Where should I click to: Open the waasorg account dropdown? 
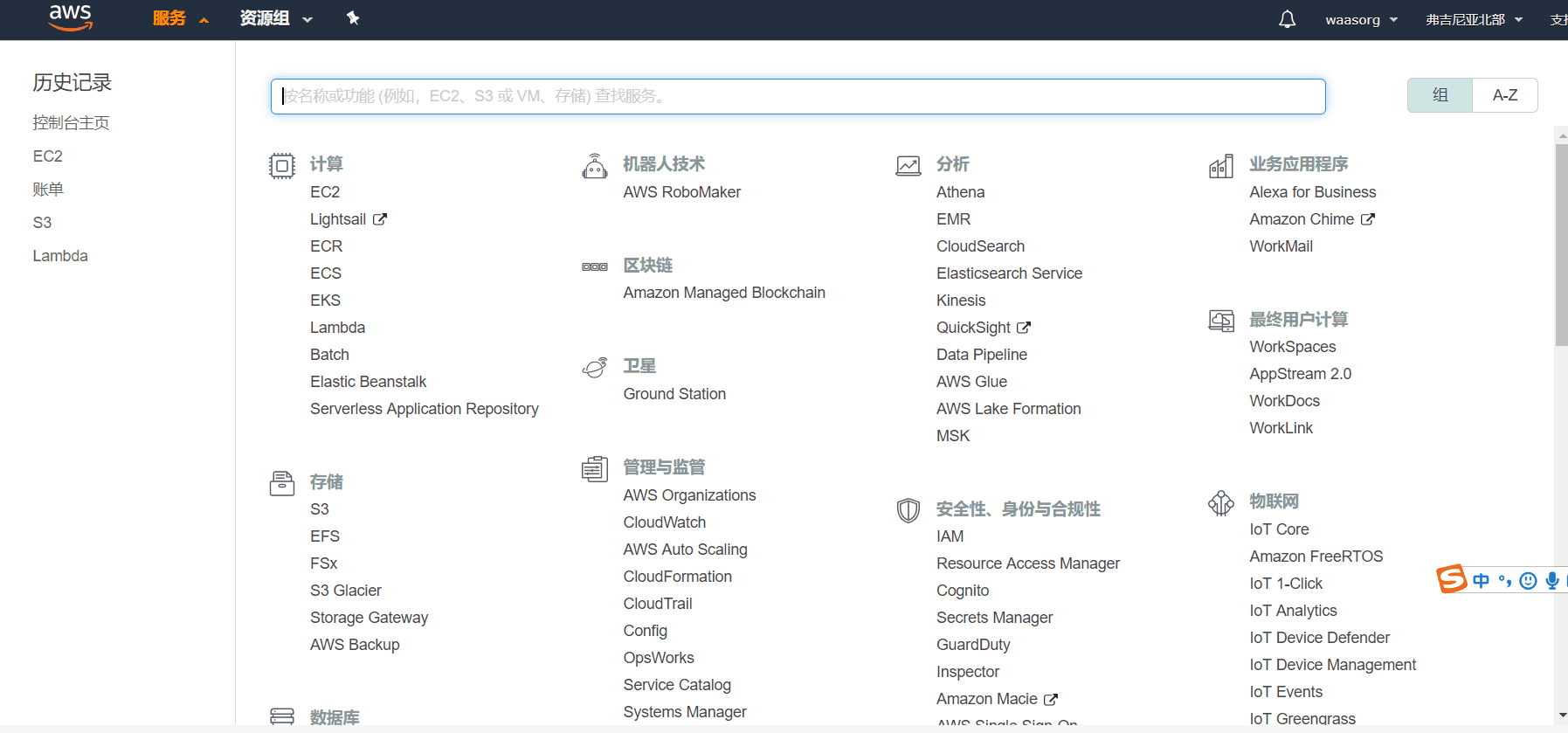(x=1361, y=19)
